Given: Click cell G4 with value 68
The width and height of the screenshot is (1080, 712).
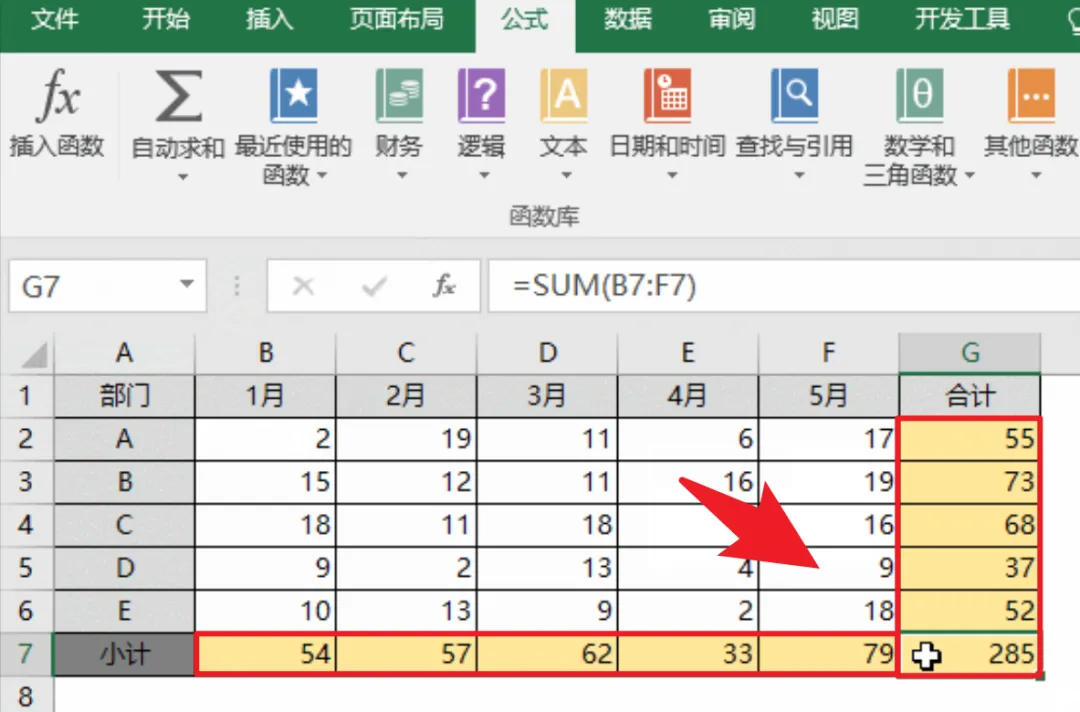Looking at the screenshot, I should click(970, 525).
